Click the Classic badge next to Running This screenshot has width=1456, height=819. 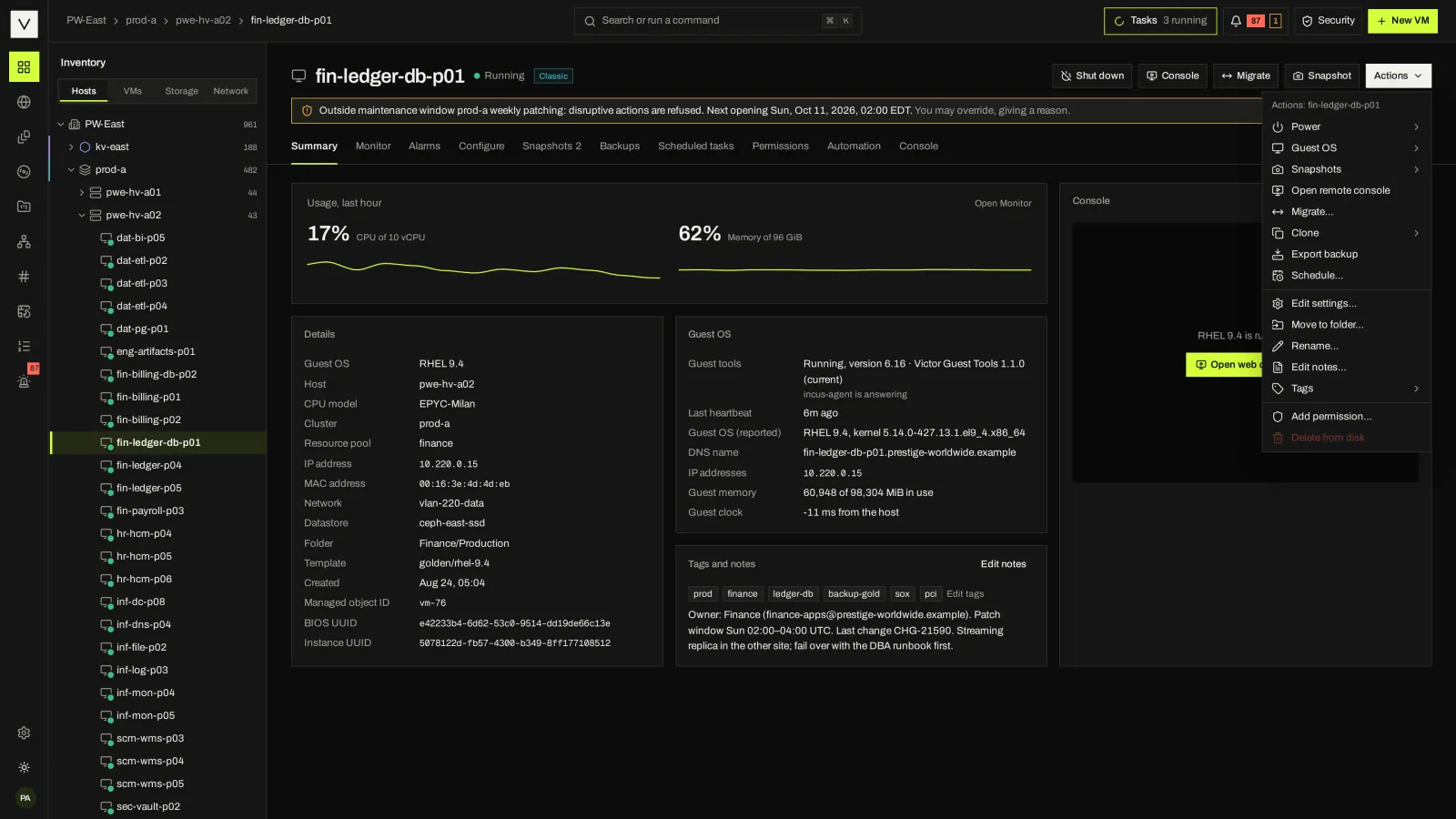click(x=553, y=76)
